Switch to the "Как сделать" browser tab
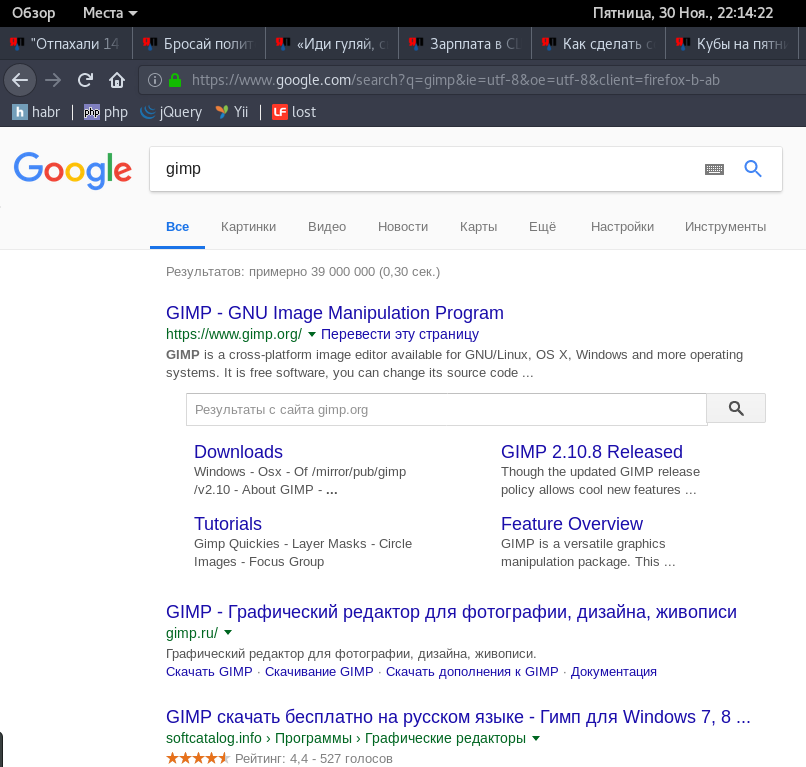 pos(598,44)
